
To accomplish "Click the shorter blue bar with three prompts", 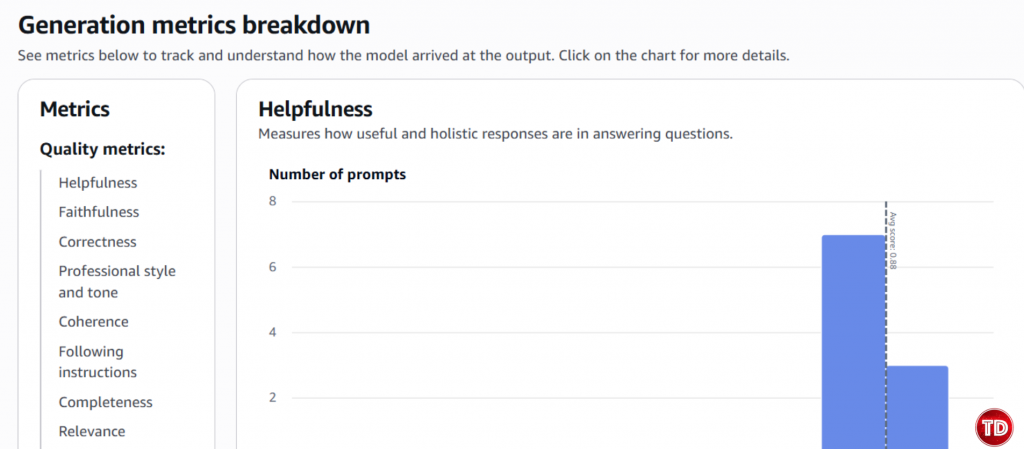I will pyautogui.click(x=917, y=407).
